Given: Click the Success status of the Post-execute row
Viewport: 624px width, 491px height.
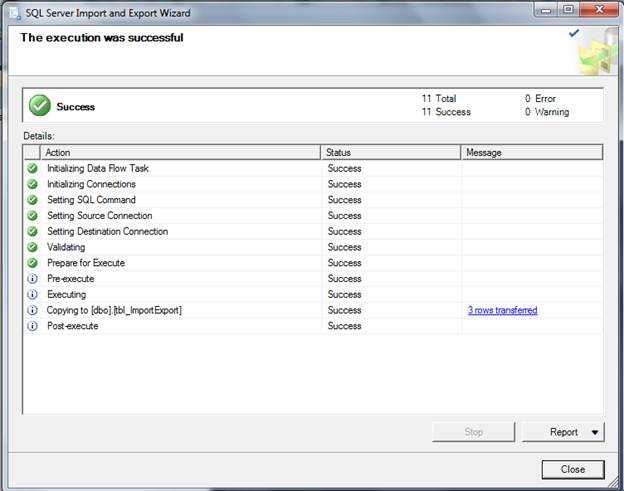Looking at the screenshot, I should pyautogui.click(x=345, y=326).
